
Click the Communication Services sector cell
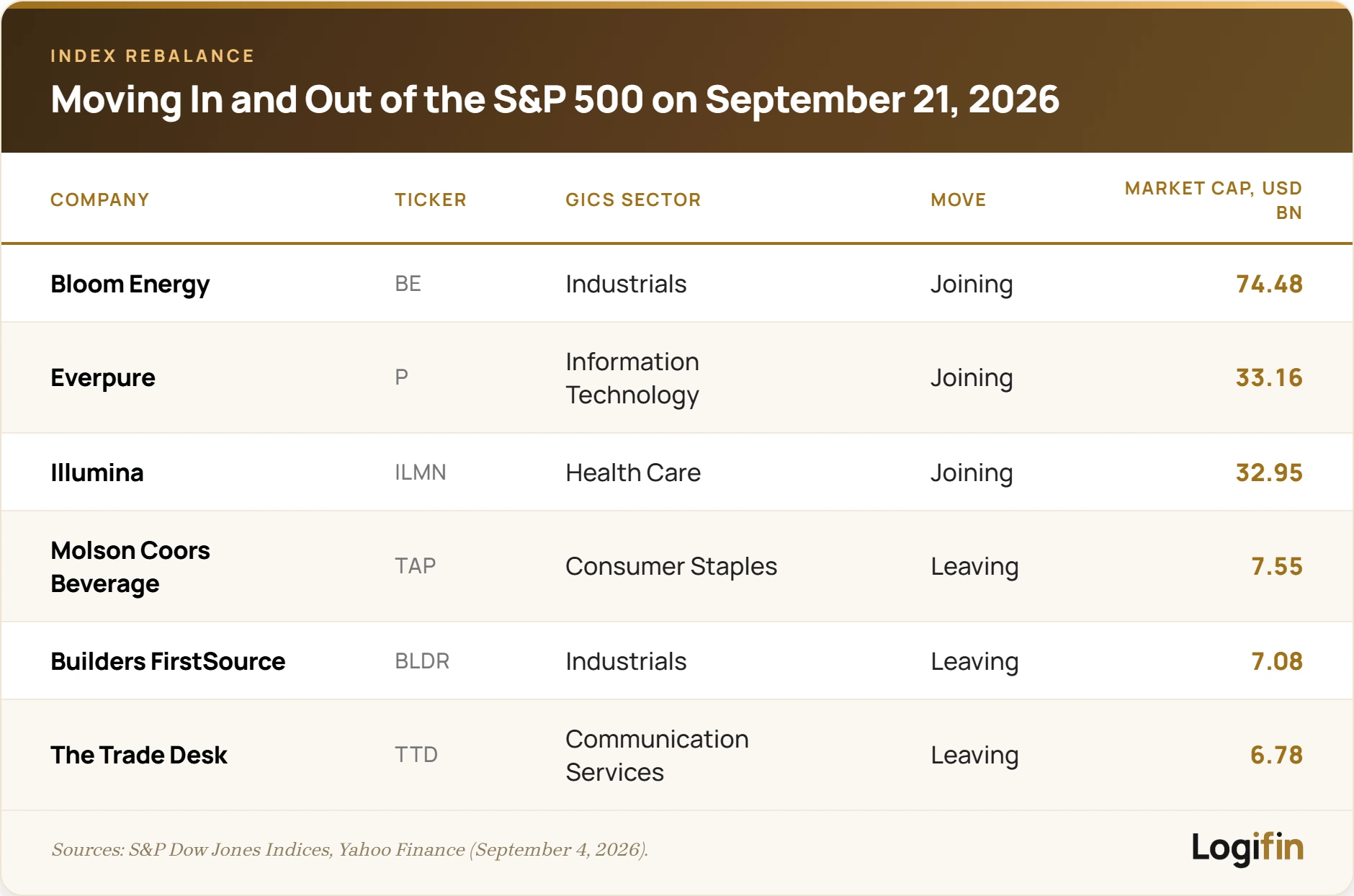pyautogui.click(x=657, y=756)
